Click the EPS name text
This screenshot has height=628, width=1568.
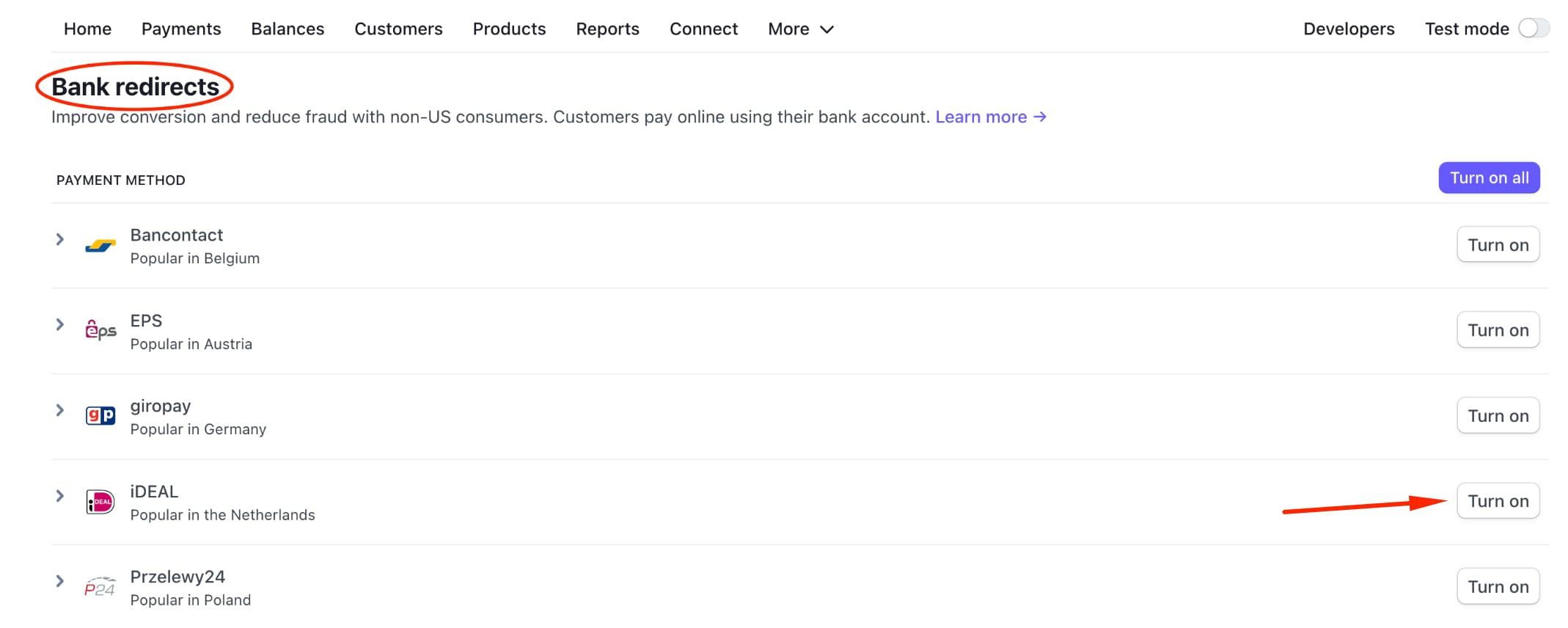tap(146, 321)
